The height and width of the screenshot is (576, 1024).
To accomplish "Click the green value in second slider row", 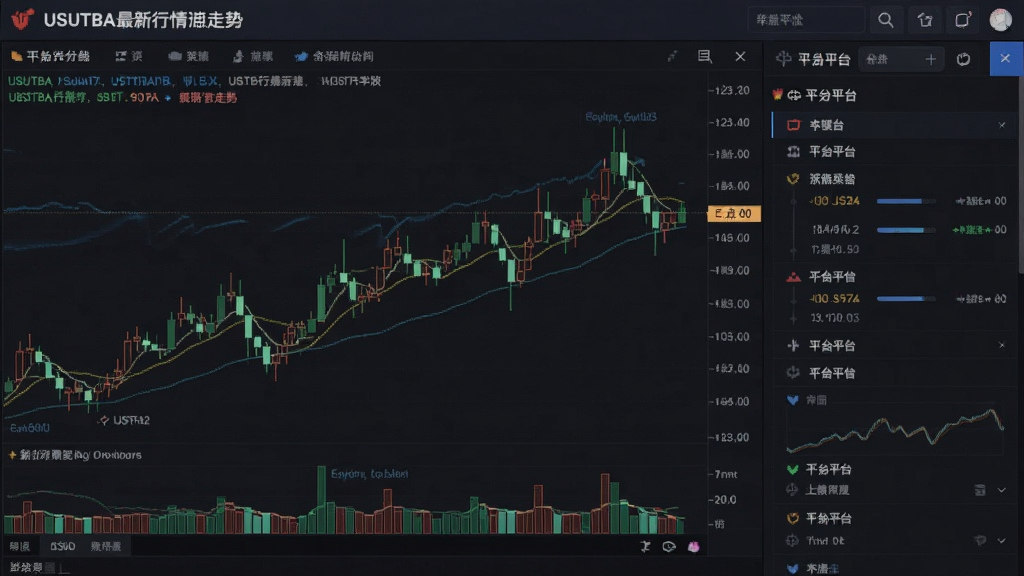I will pos(979,230).
